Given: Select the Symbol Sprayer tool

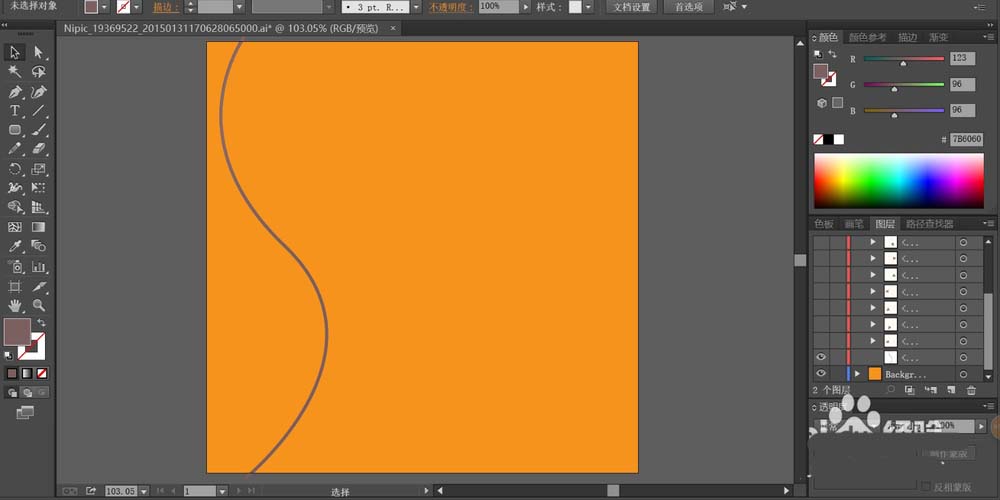Looking at the screenshot, I should click(15, 267).
